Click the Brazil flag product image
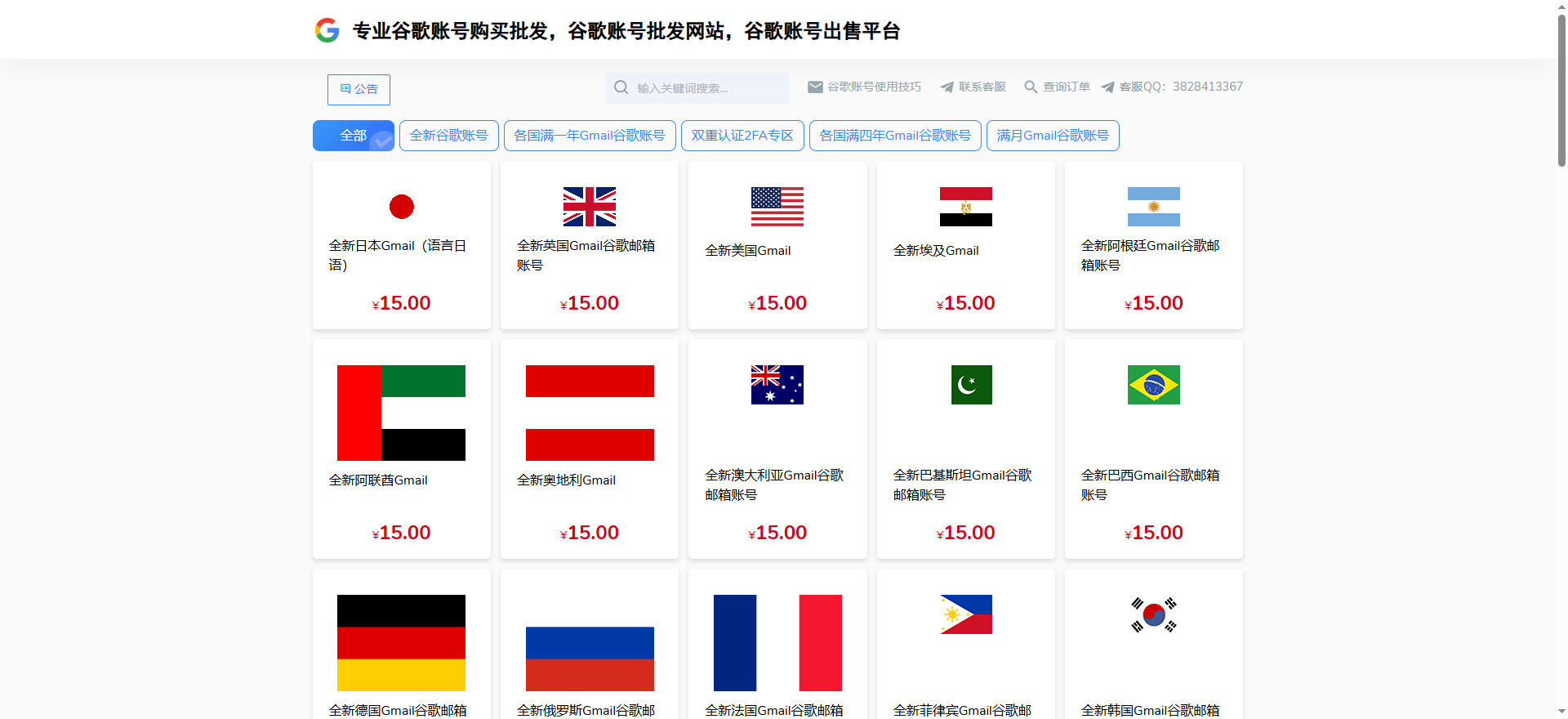Viewport: 1568px width, 719px height. click(x=1154, y=385)
